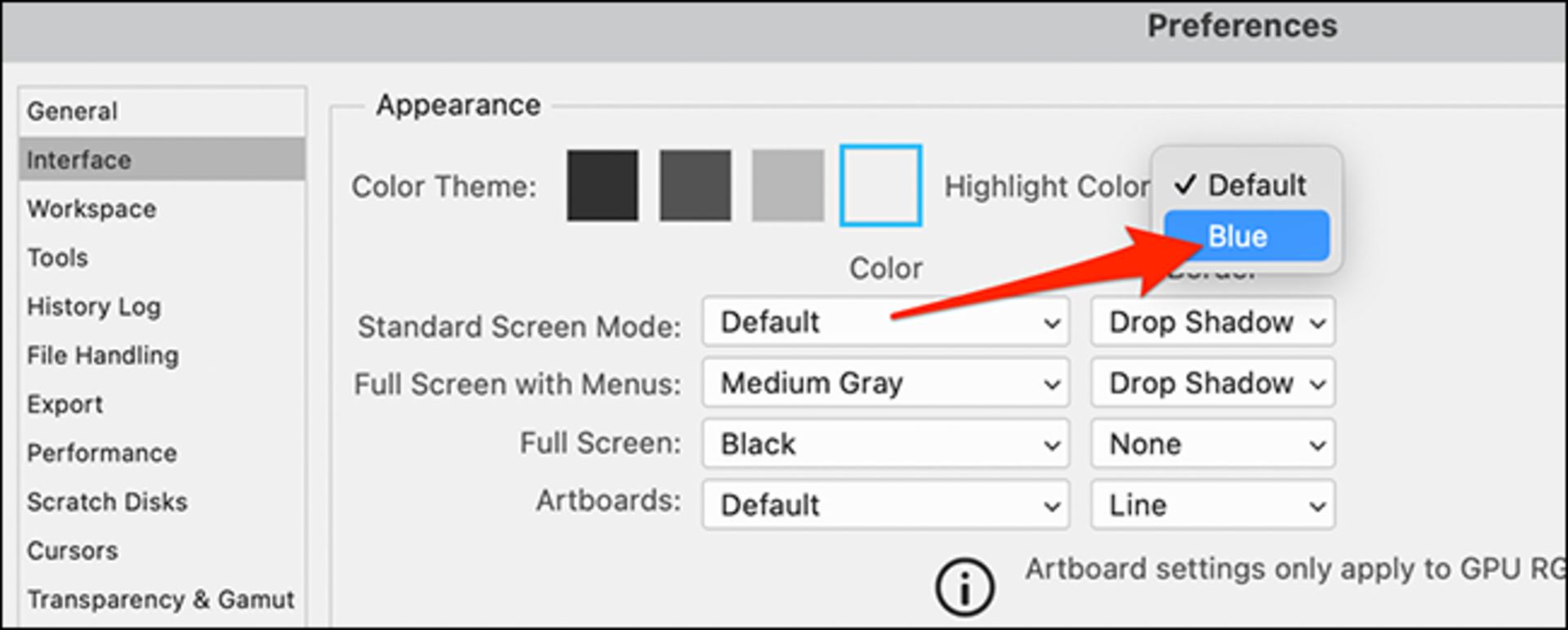Open Workspace preferences category

coord(91,209)
